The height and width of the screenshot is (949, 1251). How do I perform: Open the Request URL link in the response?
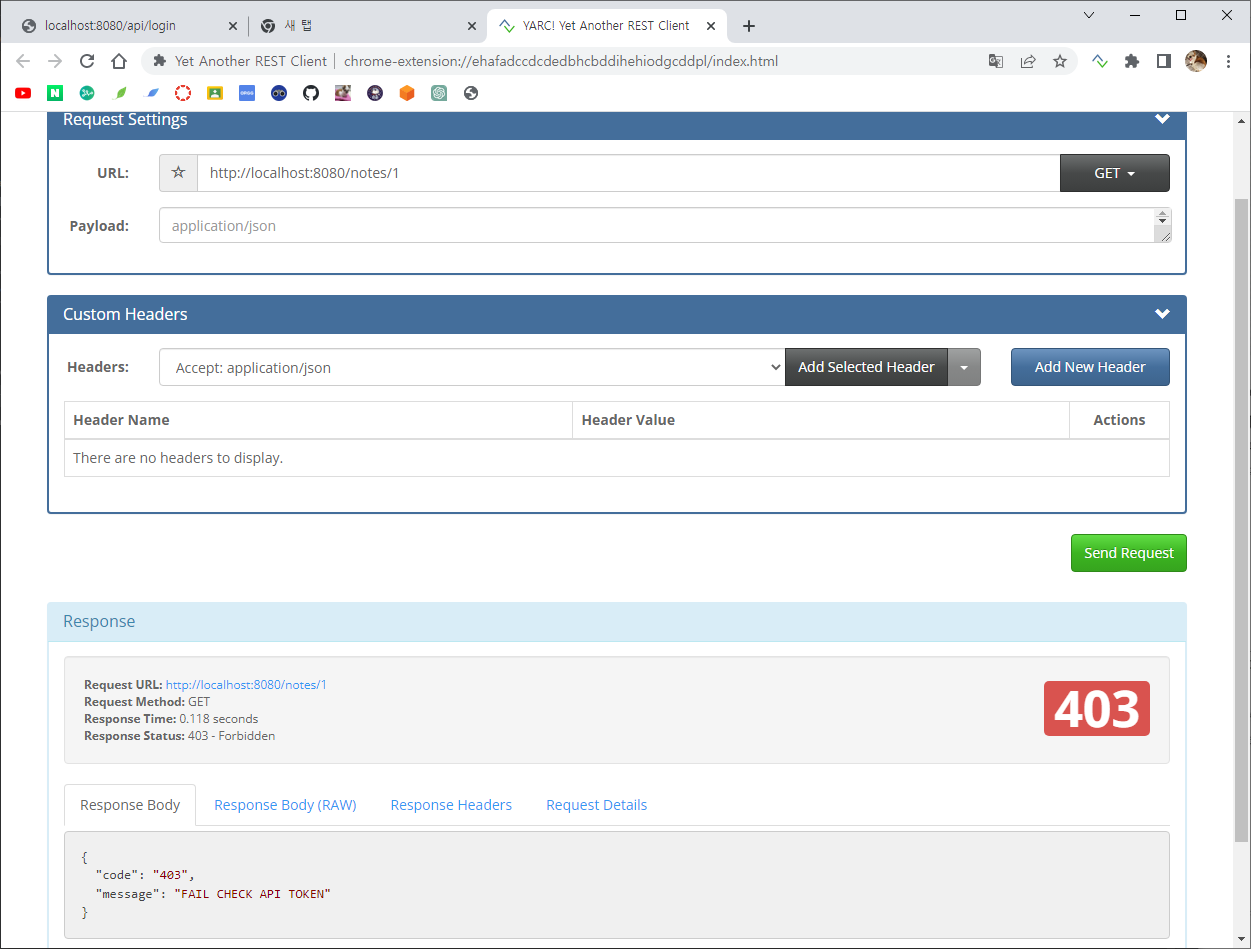pyautogui.click(x=246, y=685)
